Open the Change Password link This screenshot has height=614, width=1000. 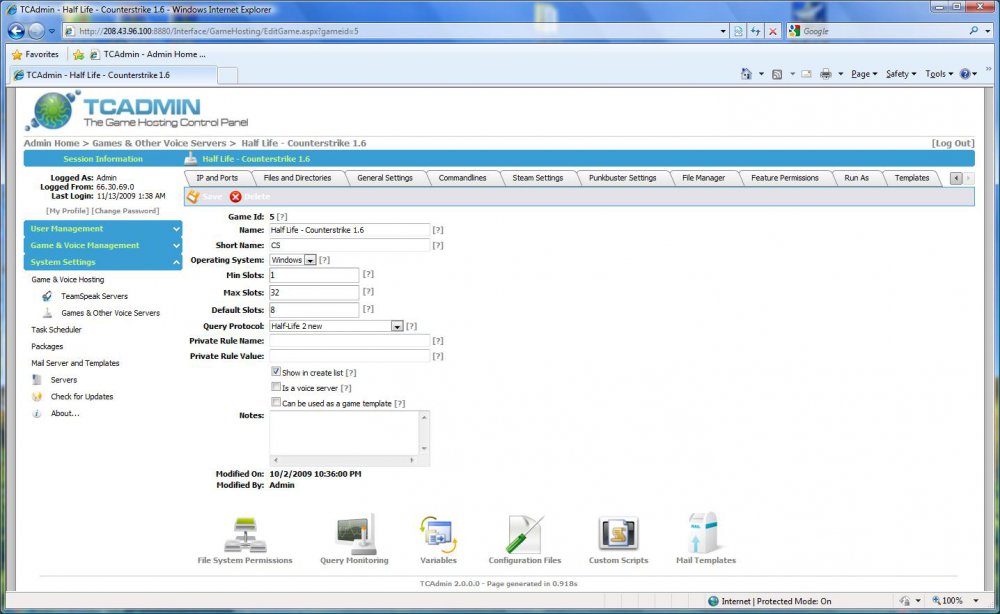[126, 211]
